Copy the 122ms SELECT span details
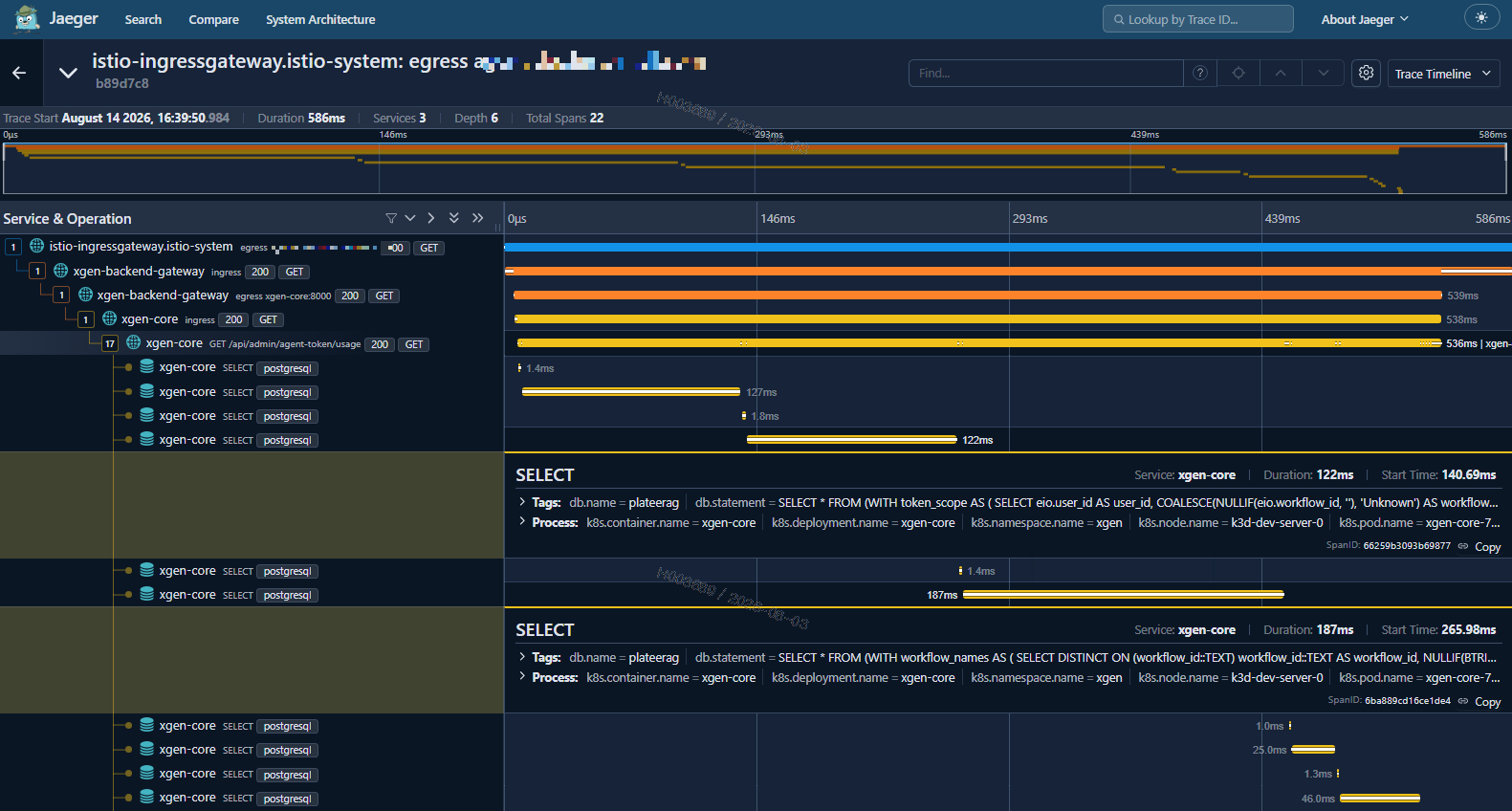Image resolution: width=1512 pixels, height=811 pixels. [x=1487, y=547]
